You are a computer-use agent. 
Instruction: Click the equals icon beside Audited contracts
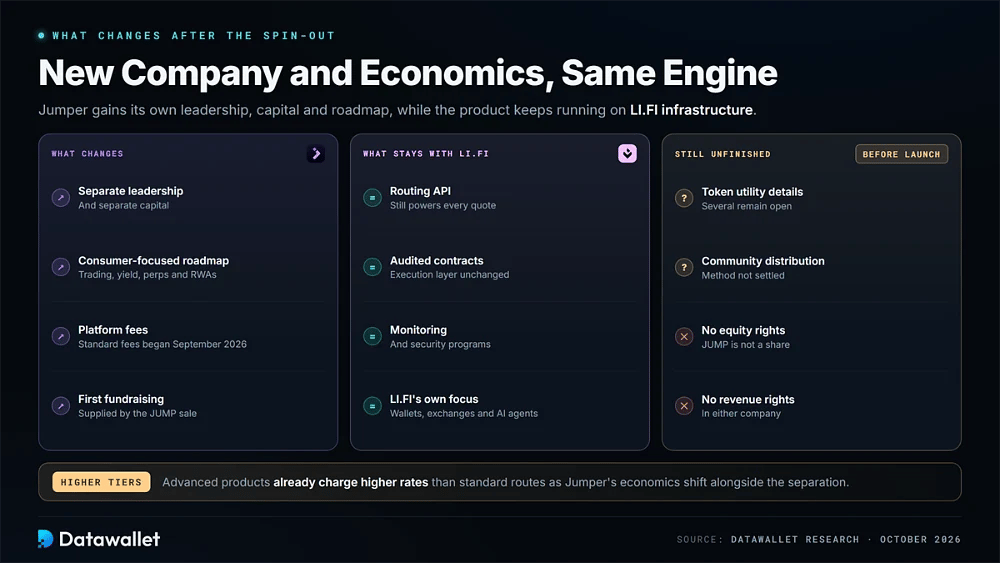tap(372, 267)
